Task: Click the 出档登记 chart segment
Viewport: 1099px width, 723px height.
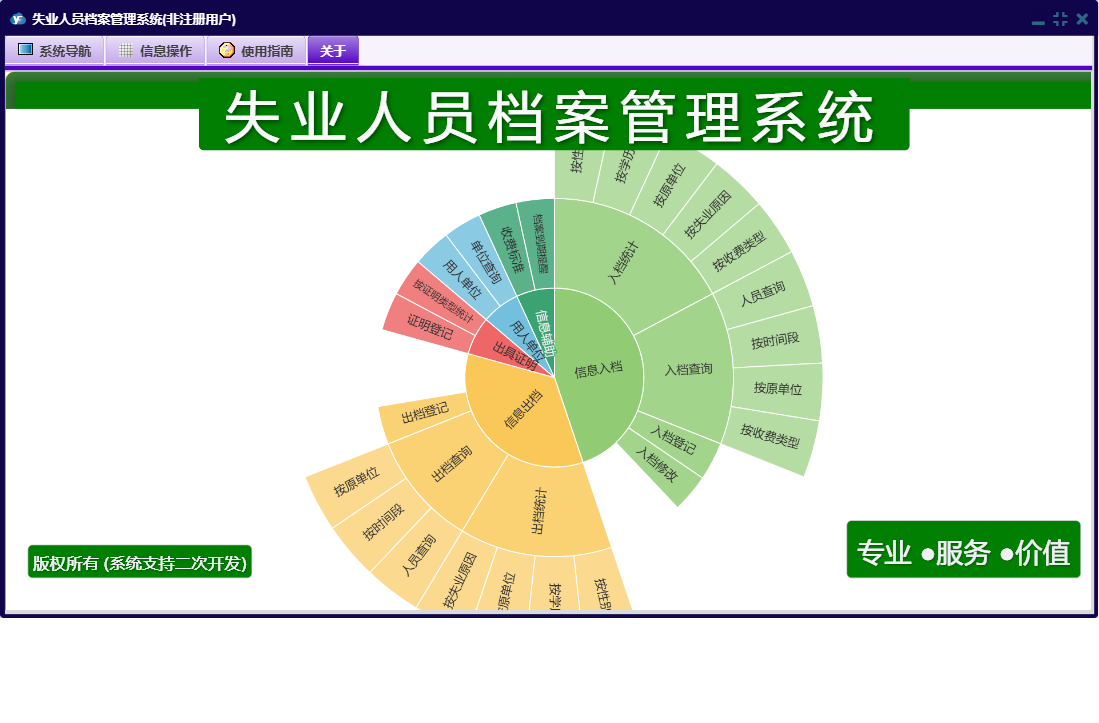Action: 424,414
